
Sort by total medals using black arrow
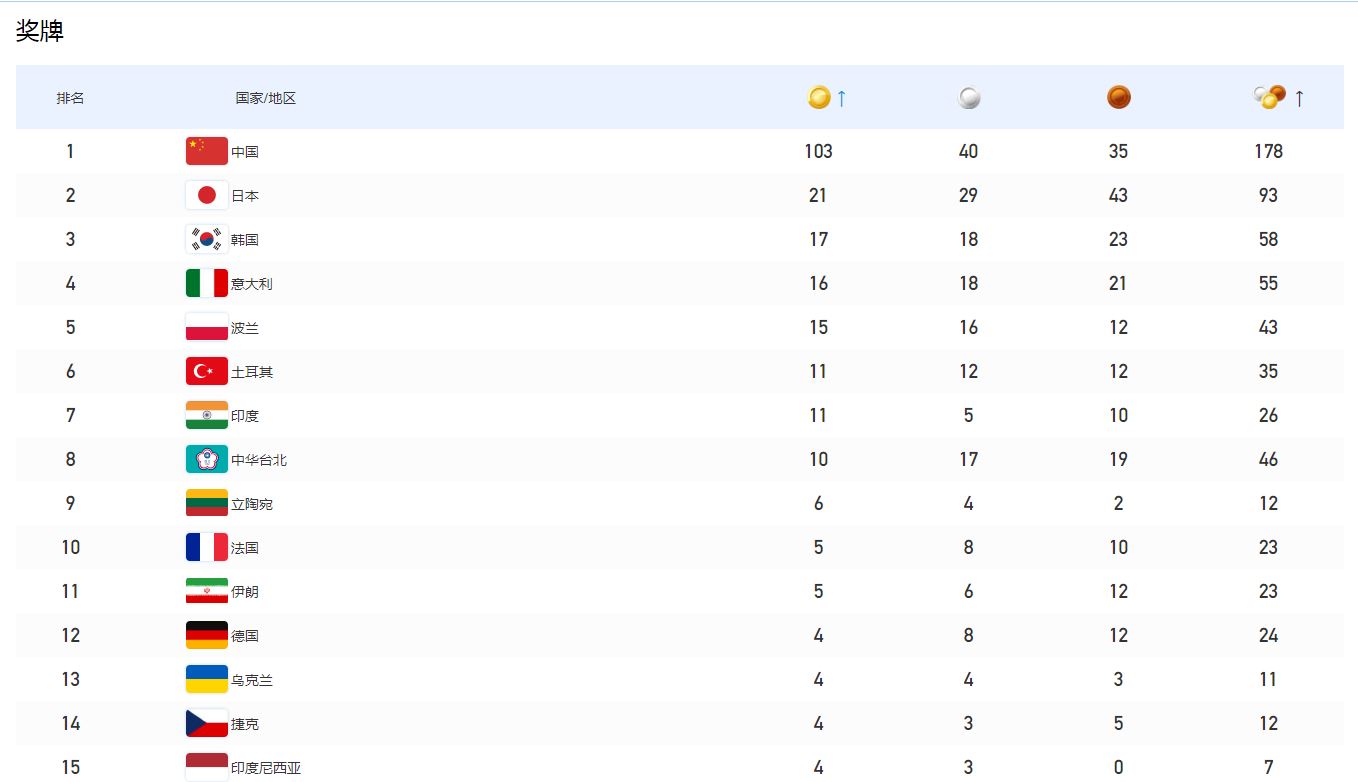[x=1299, y=98]
